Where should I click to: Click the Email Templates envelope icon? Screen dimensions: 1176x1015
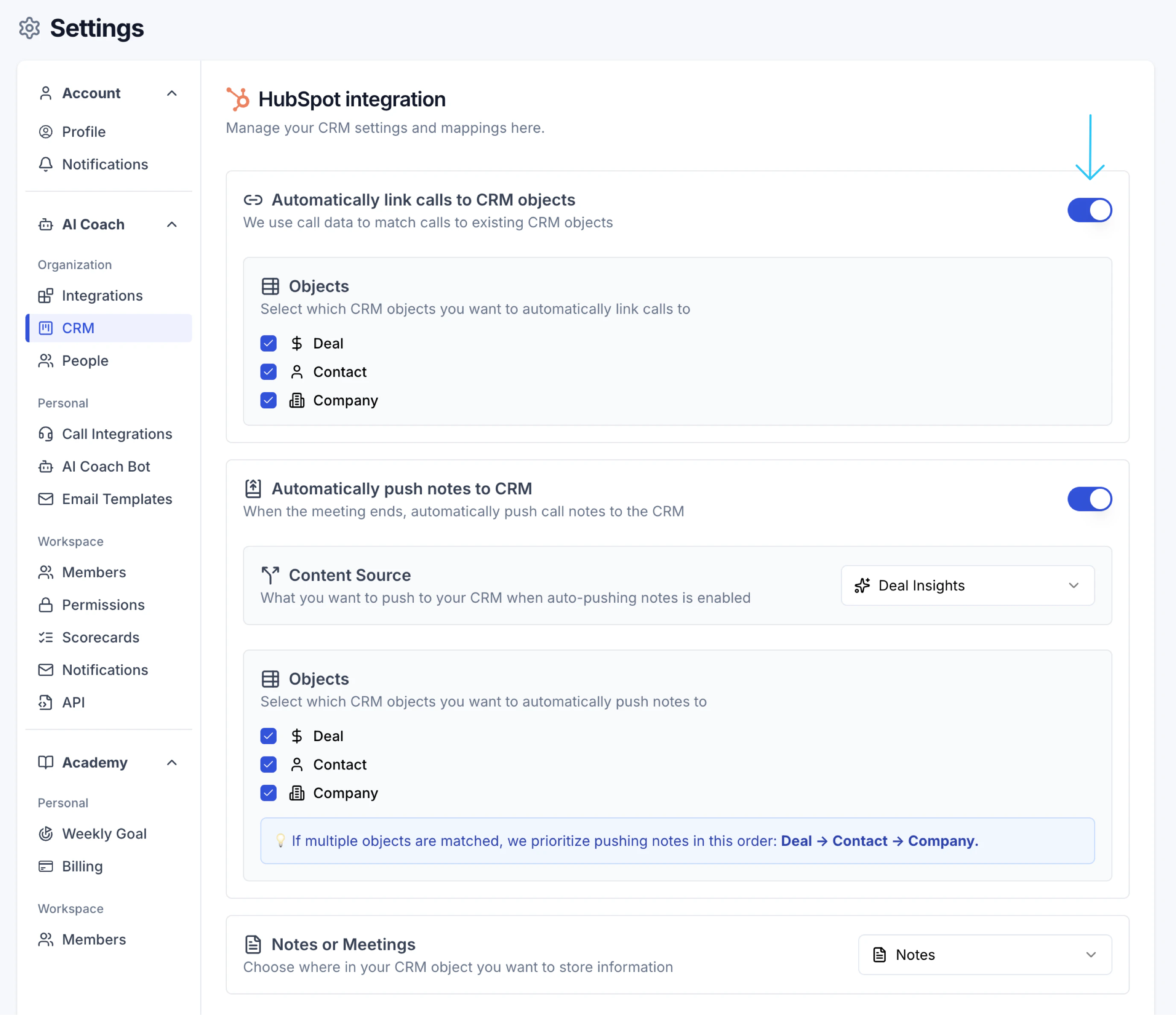pyautogui.click(x=46, y=499)
